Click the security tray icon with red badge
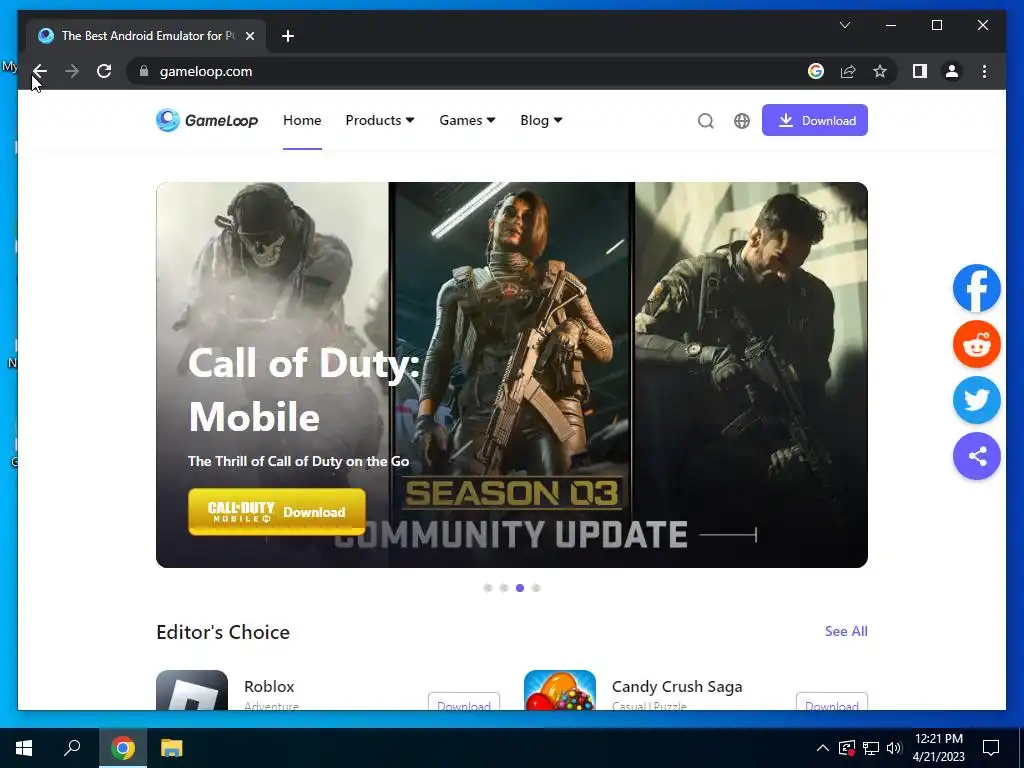The height and width of the screenshot is (768, 1024). coord(847,748)
